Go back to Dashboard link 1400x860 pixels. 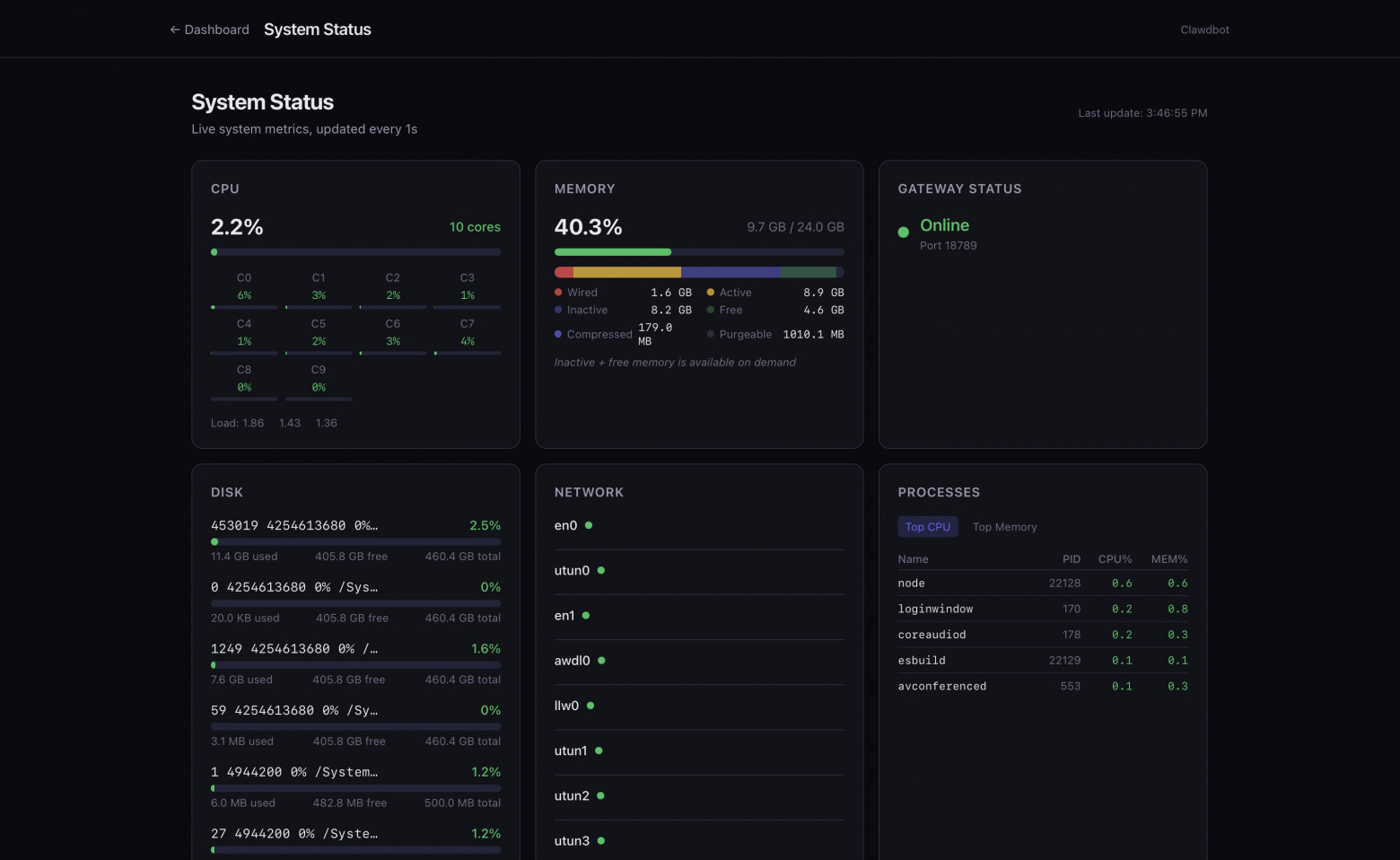(216, 30)
